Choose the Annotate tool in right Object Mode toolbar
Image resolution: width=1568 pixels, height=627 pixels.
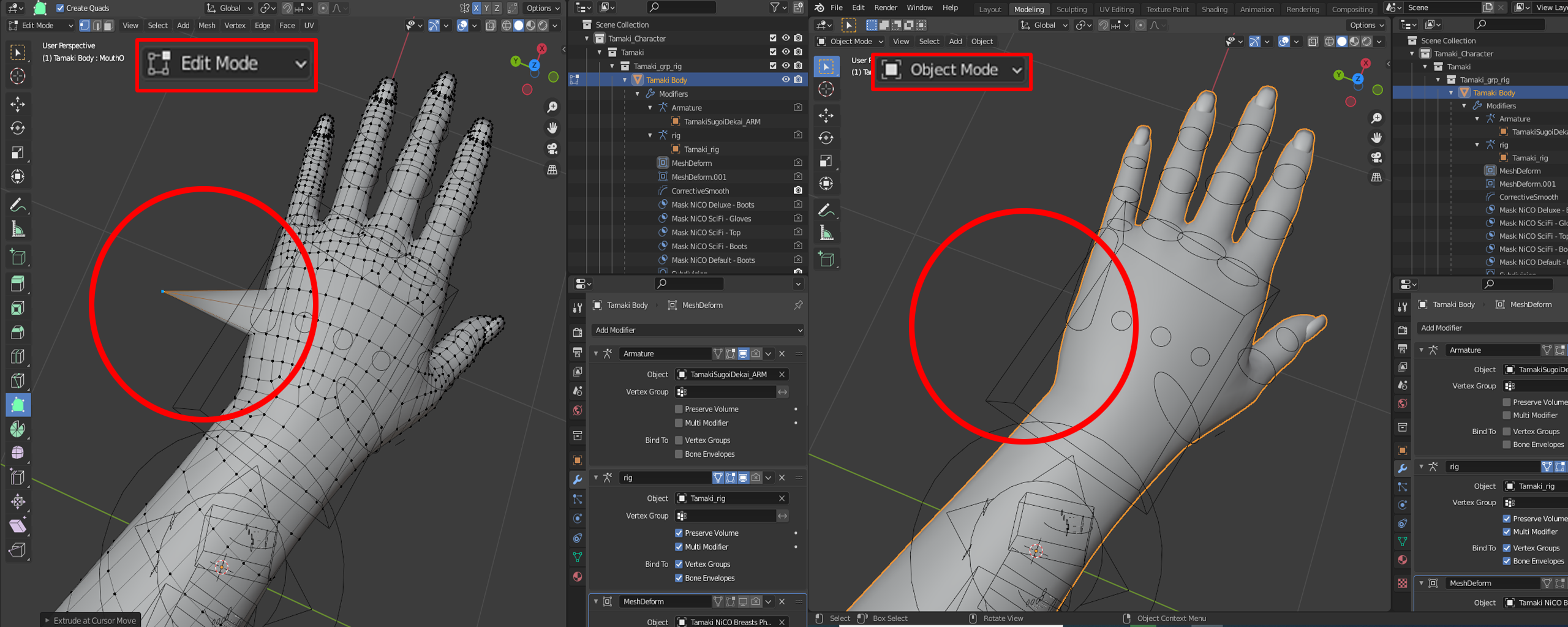[826, 210]
